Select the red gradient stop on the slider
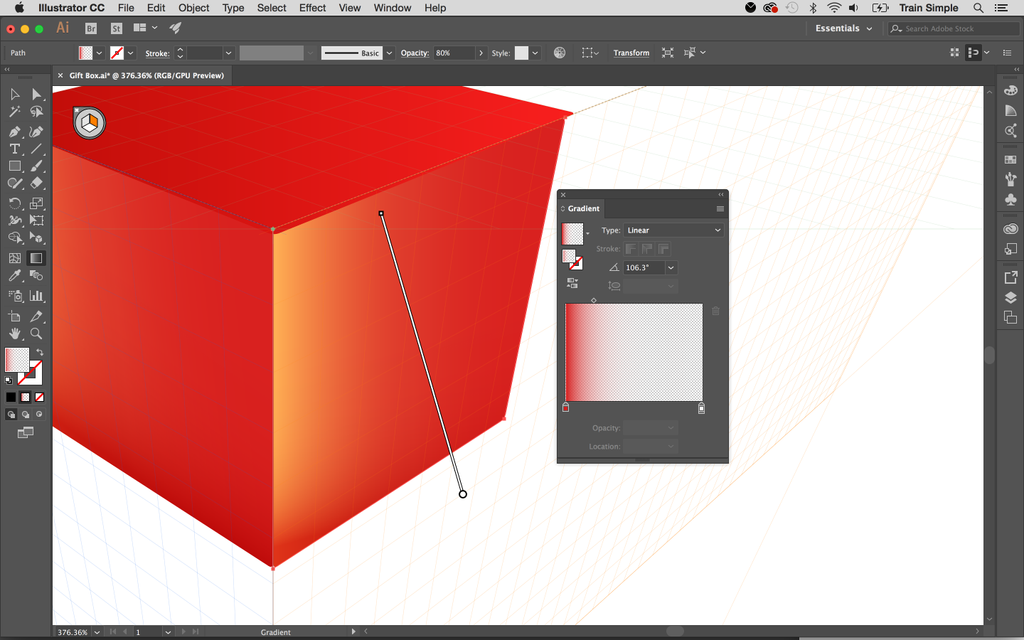 pyautogui.click(x=565, y=407)
